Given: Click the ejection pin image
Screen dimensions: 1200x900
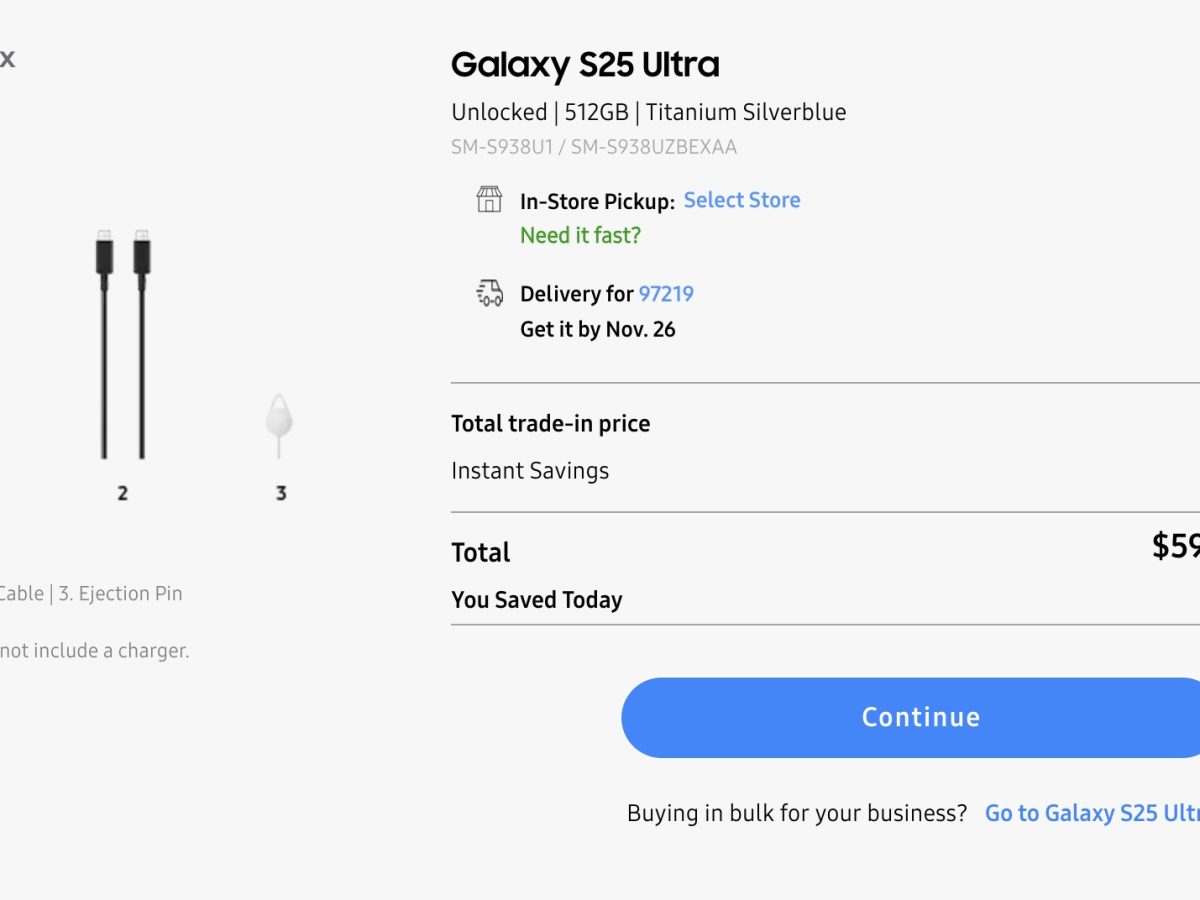Looking at the screenshot, I should tap(279, 425).
